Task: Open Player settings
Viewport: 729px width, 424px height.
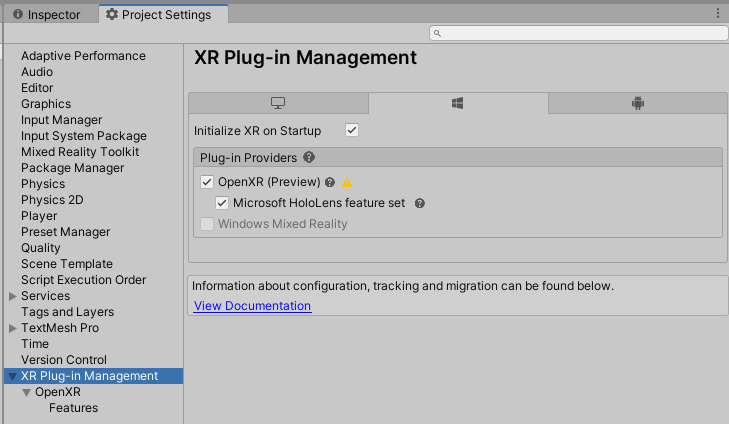Action: pyautogui.click(x=39, y=216)
